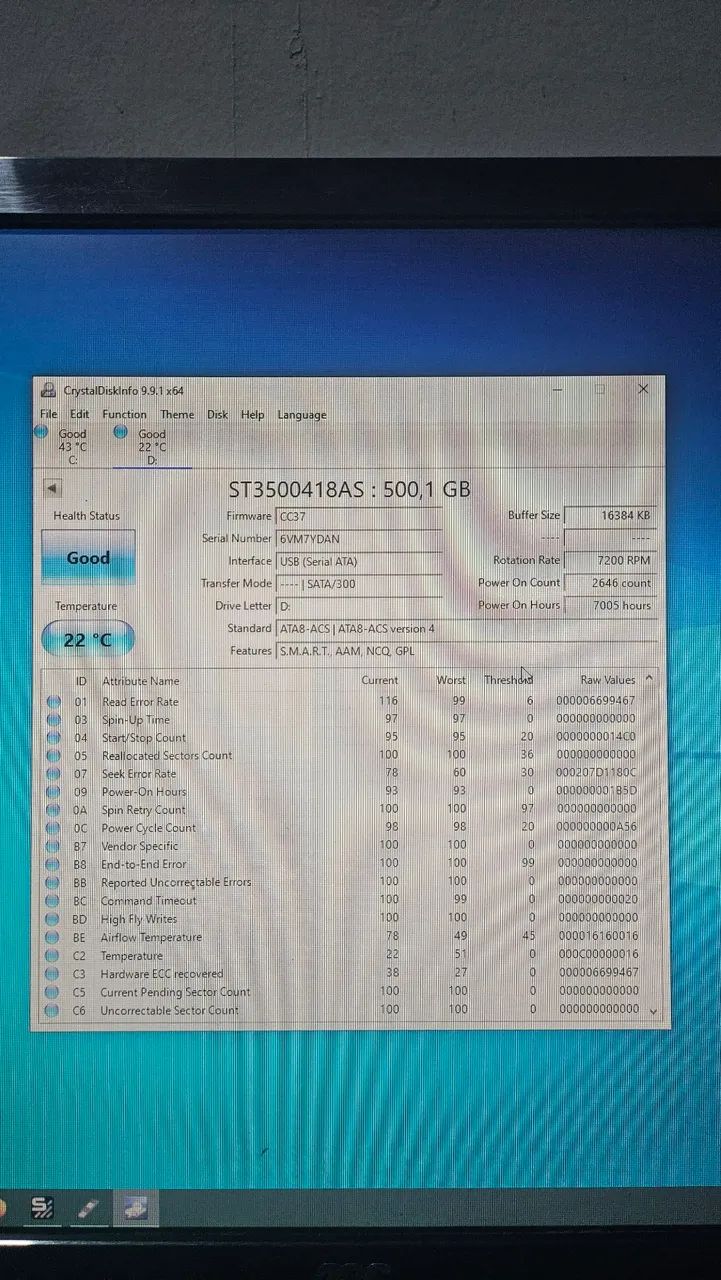Click the Raw Values column header
721x1280 pixels.
tap(607, 680)
